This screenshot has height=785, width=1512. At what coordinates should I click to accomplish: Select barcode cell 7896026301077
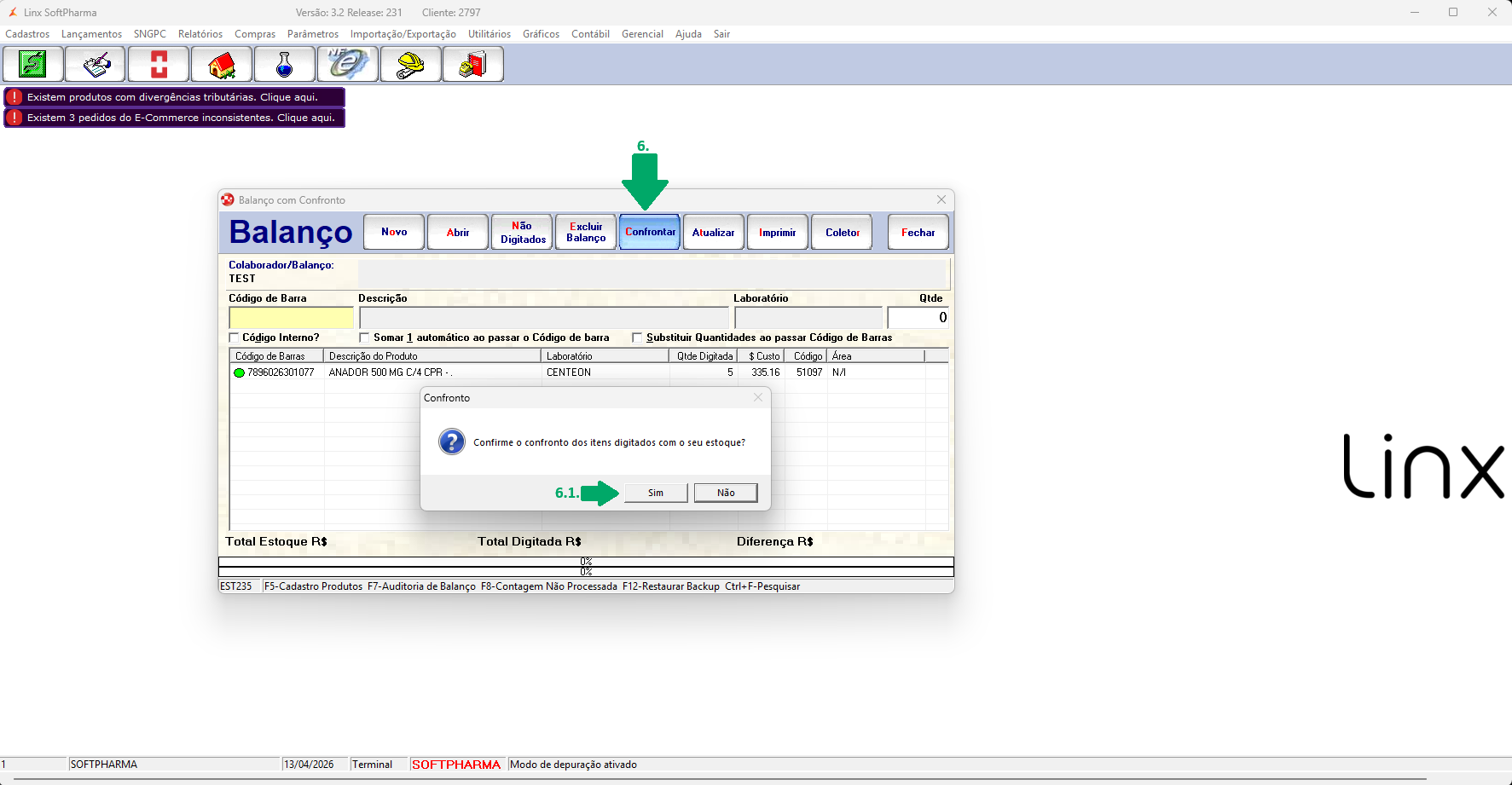(x=281, y=372)
